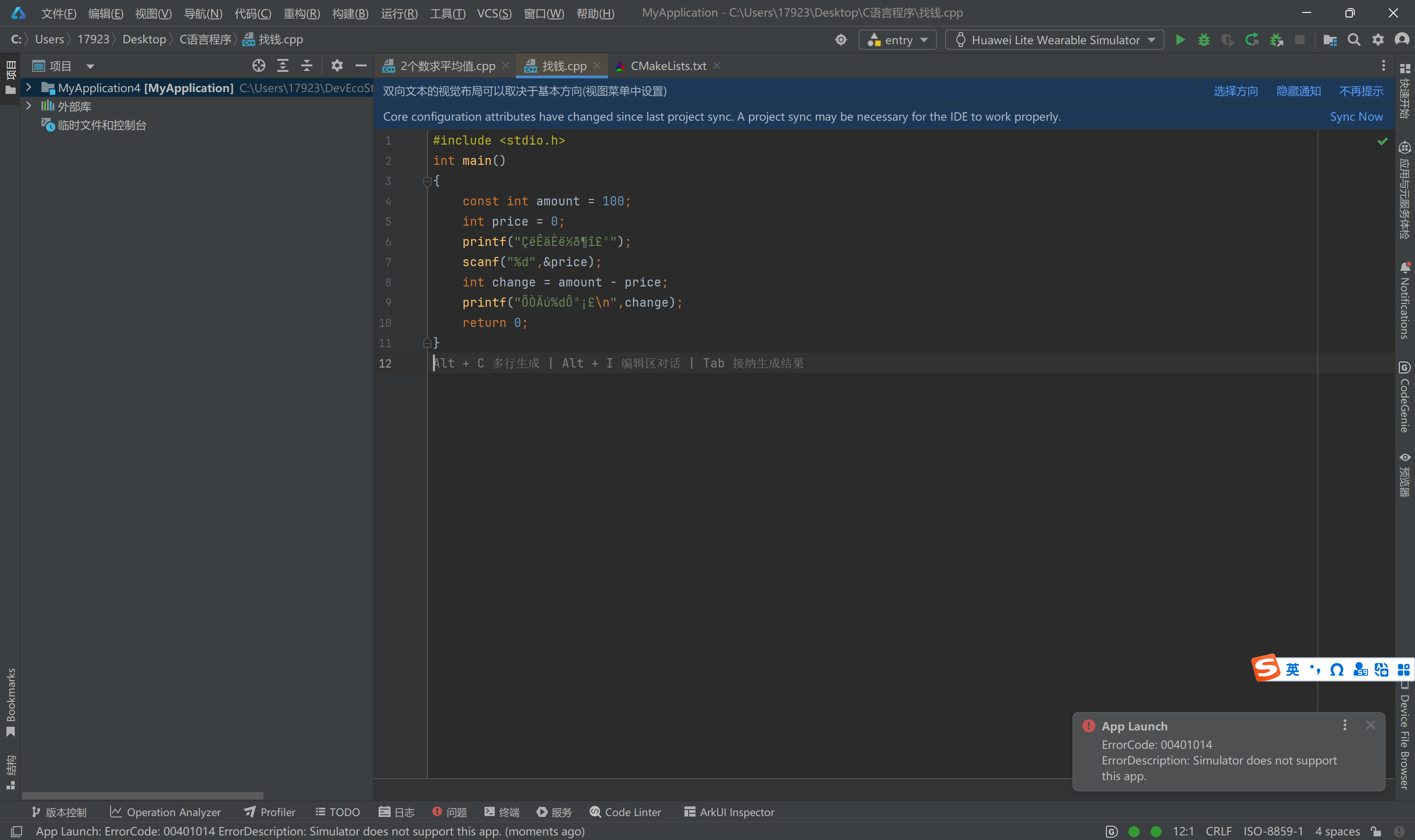The image size is (1415, 840).
Task: Click the locate target icon in project panel
Action: coord(259,66)
